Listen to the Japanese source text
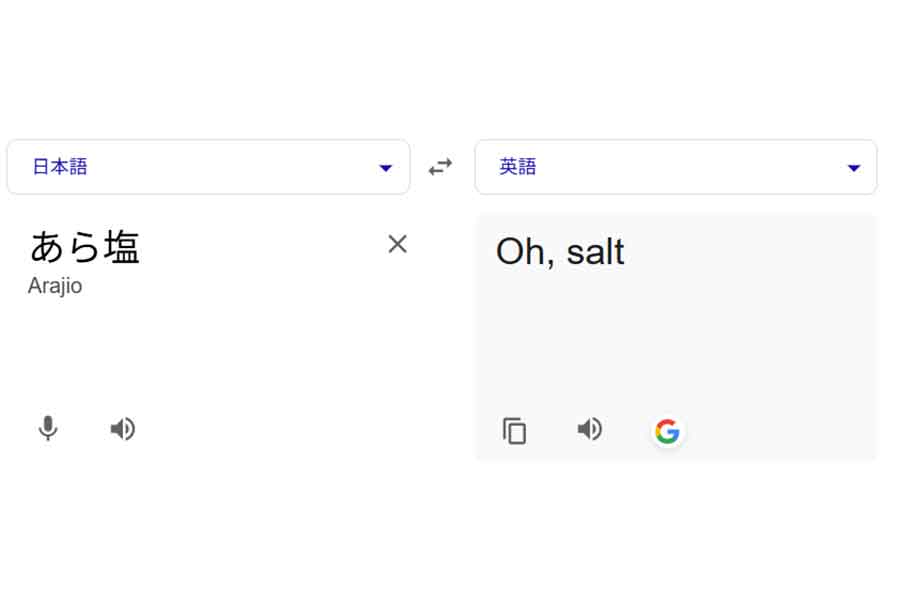 click(x=122, y=429)
